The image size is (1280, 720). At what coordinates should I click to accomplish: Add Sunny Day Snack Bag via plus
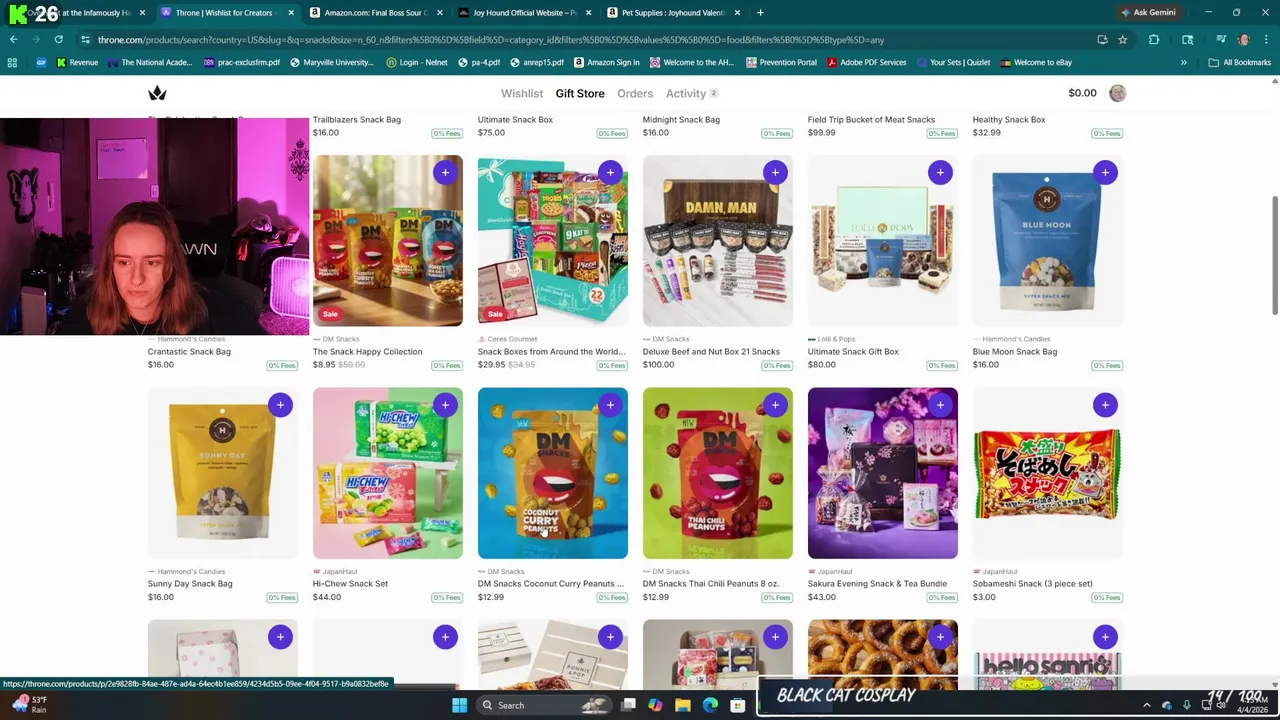point(280,405)
